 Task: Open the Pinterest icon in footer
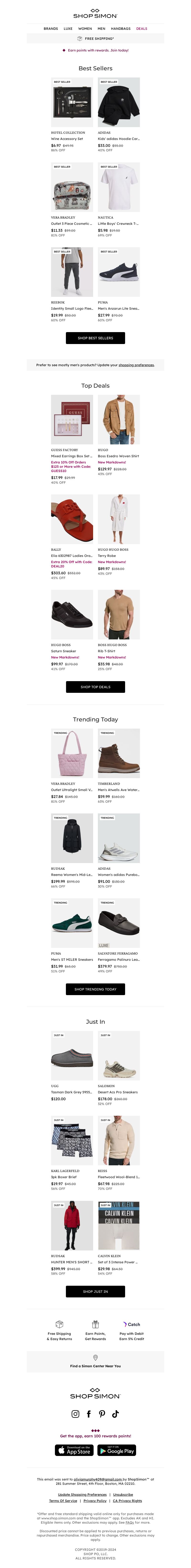tap(102, 1413)
